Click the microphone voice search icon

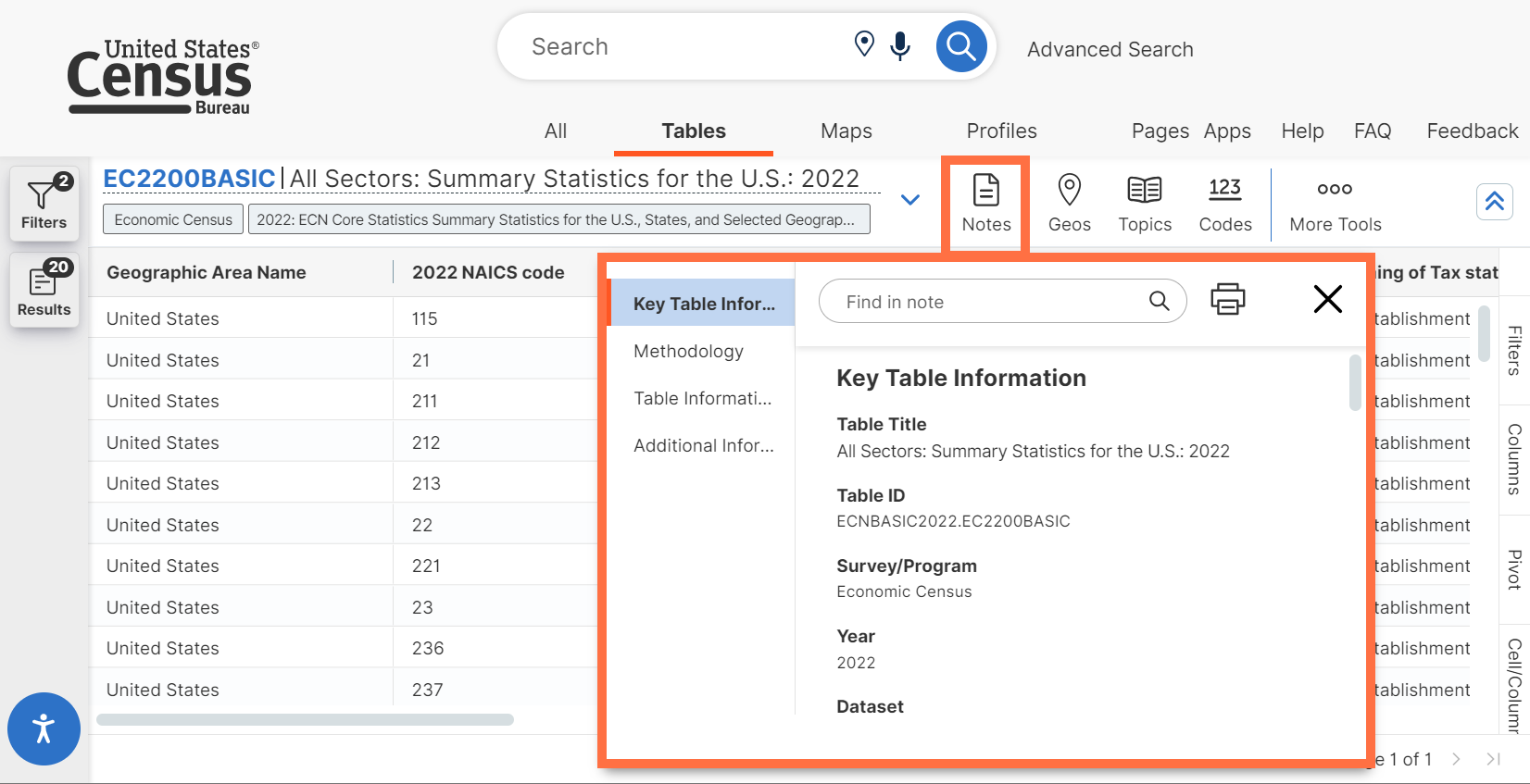point(900,45)
